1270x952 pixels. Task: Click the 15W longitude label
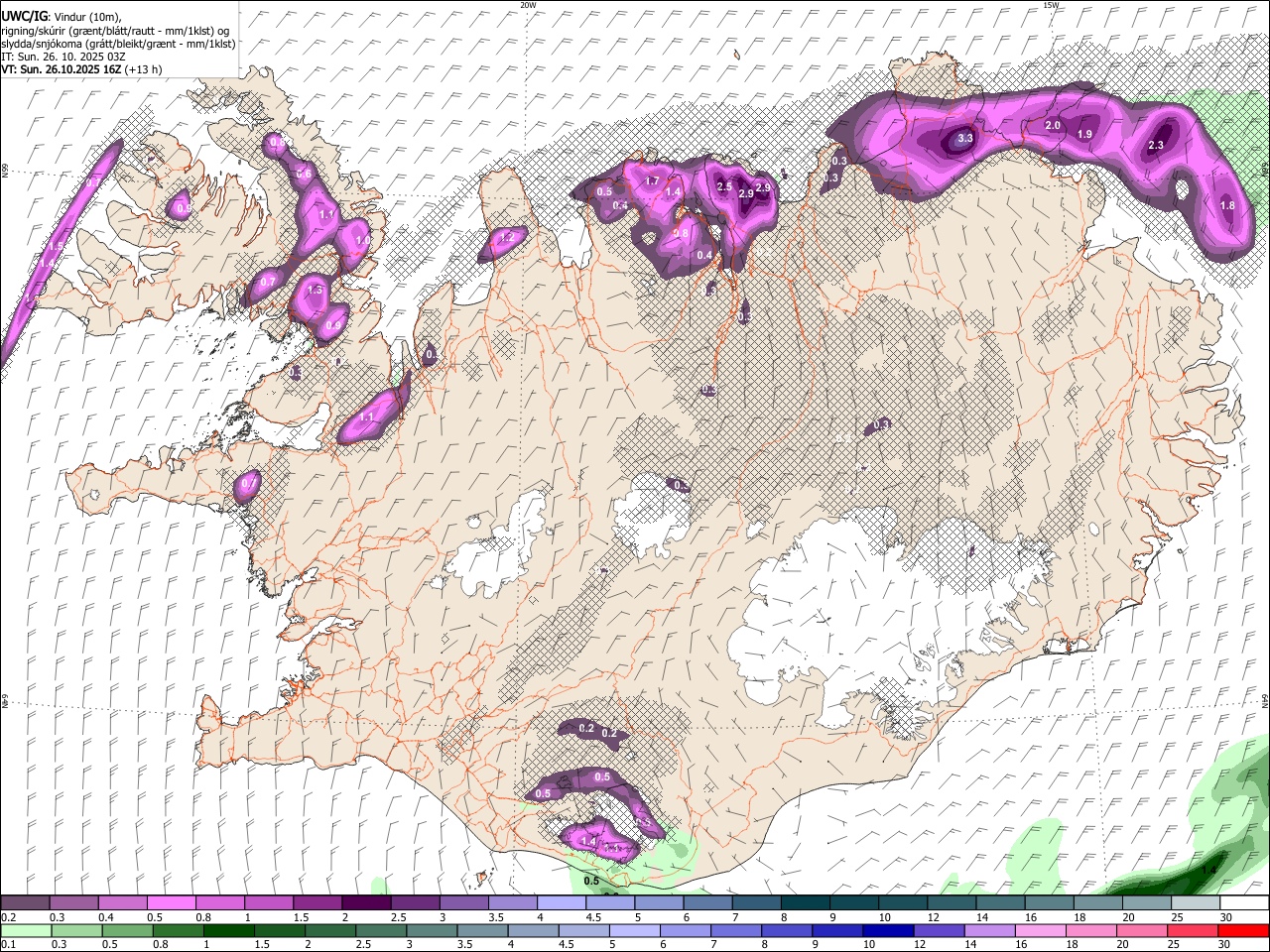click(x=1051, y=5)
